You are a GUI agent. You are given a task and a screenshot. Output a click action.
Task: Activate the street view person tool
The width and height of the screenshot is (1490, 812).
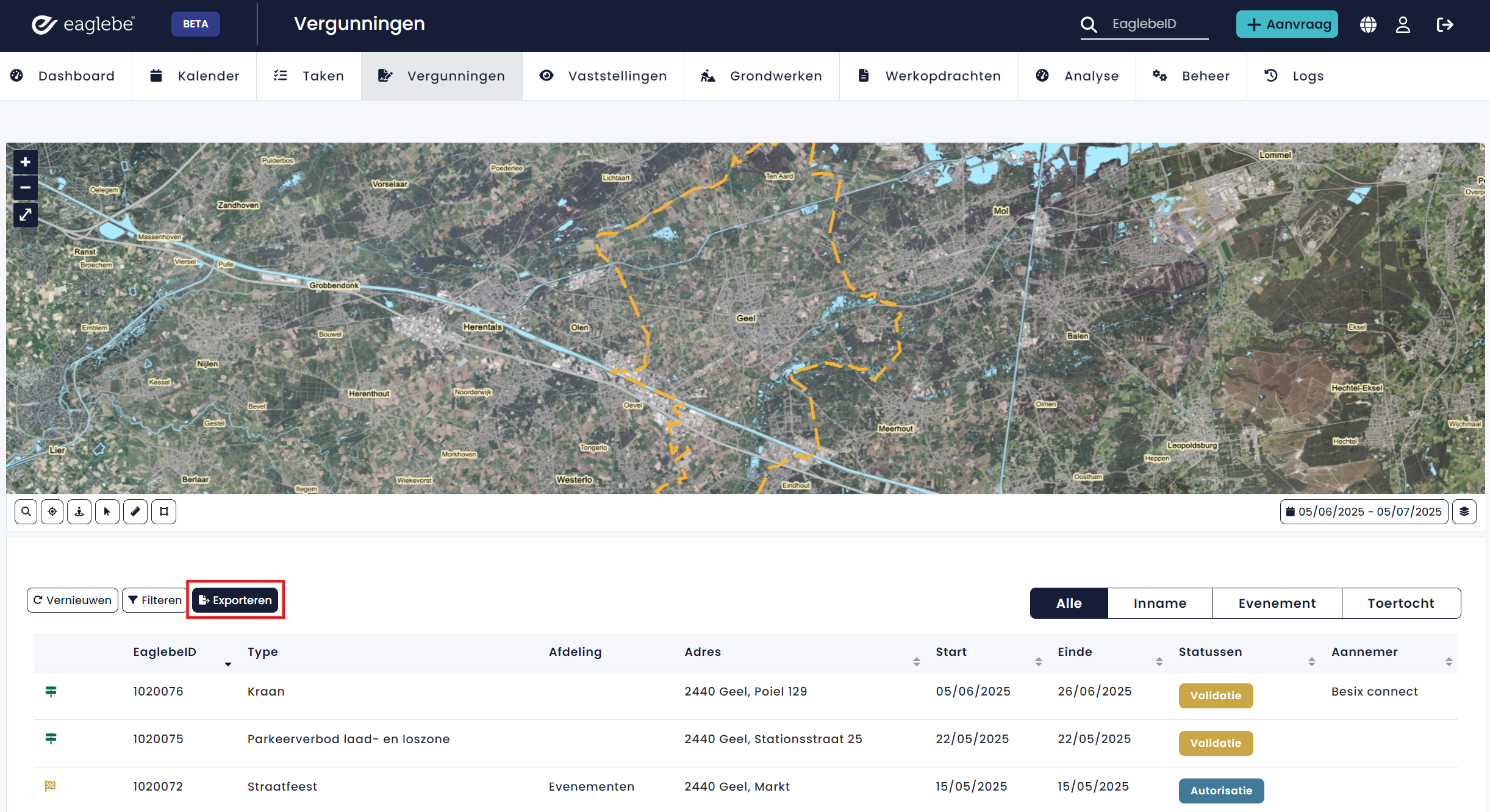coord(79,511)
